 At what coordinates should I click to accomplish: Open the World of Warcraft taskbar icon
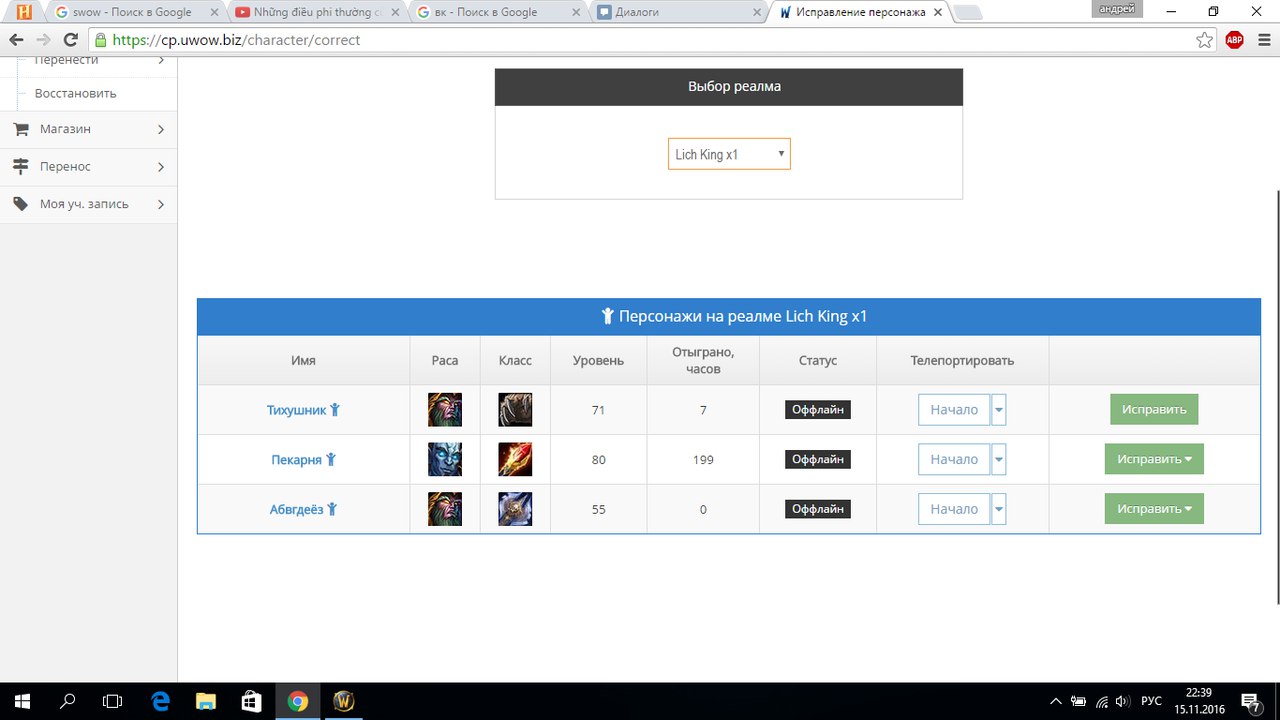(x=343, y=701)
